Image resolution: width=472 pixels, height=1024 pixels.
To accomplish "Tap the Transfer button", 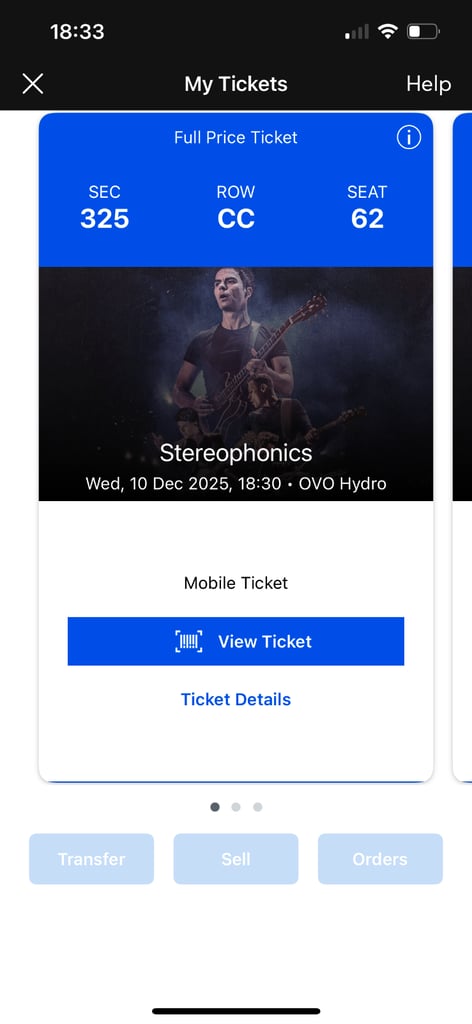I will [x=91, y=859].
